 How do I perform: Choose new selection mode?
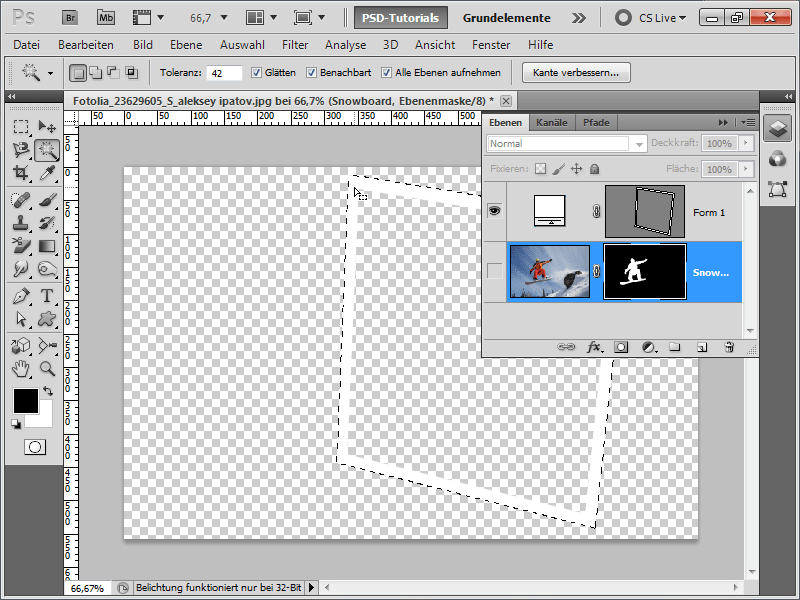pos(78,73)
